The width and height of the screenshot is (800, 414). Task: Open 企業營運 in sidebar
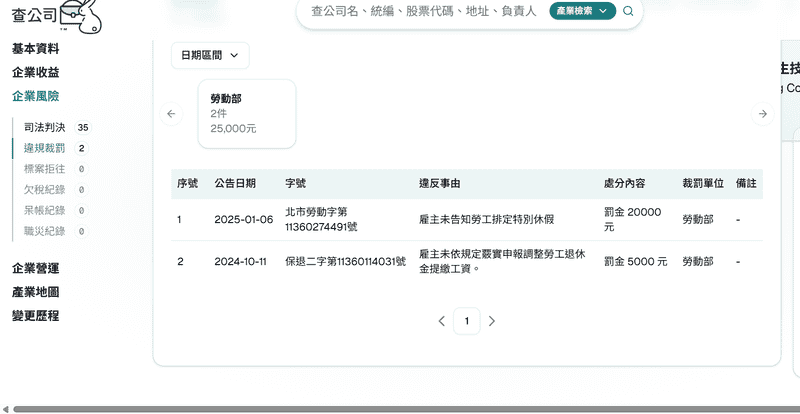coord(35,268)
